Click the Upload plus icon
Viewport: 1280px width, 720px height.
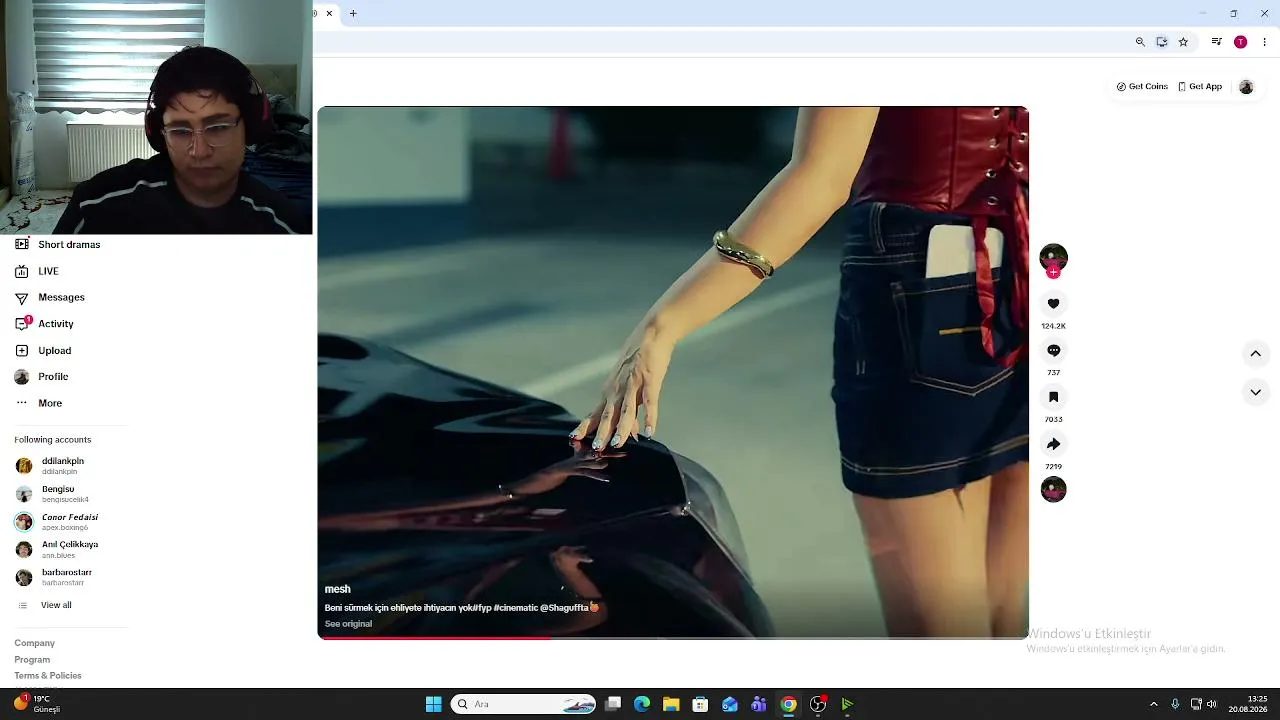(x=22, y=351)
